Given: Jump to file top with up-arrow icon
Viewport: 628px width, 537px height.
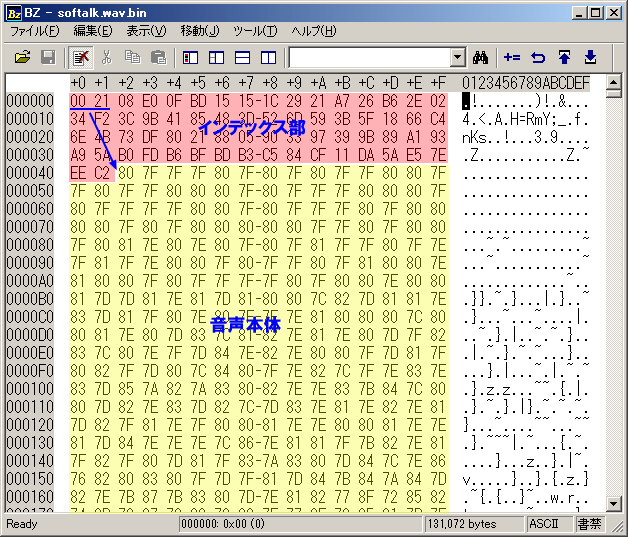Looking at the screenshot, I should 564,58.
